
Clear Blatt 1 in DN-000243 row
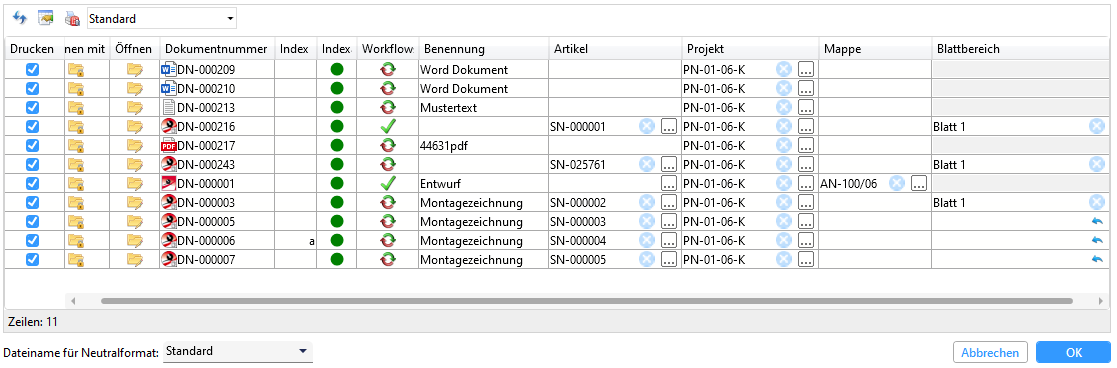tap(1096, 164)
